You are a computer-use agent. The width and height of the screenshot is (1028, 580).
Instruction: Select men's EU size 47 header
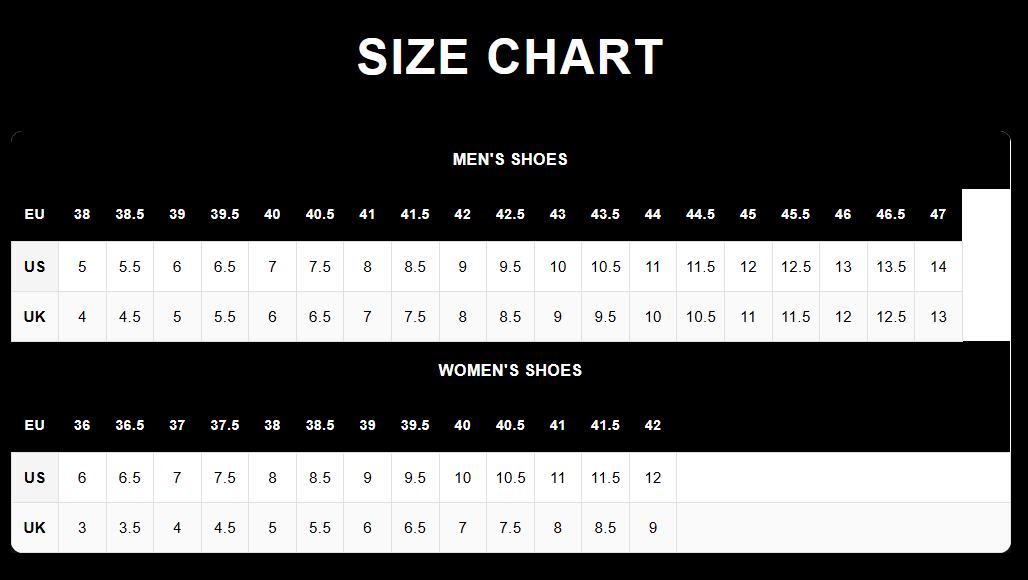938,214
